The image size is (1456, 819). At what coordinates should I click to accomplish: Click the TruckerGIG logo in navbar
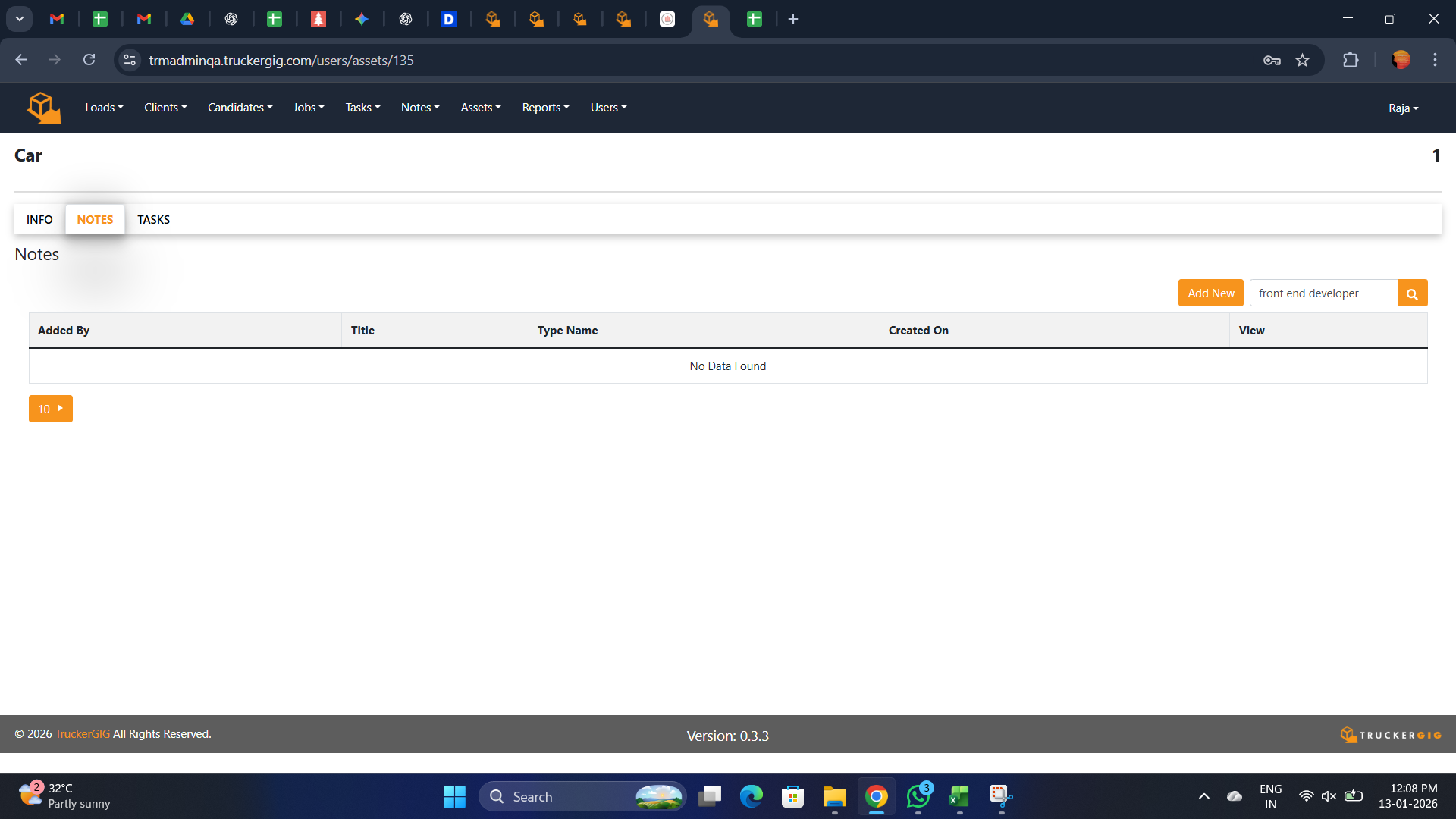click(x=44, y=108)
